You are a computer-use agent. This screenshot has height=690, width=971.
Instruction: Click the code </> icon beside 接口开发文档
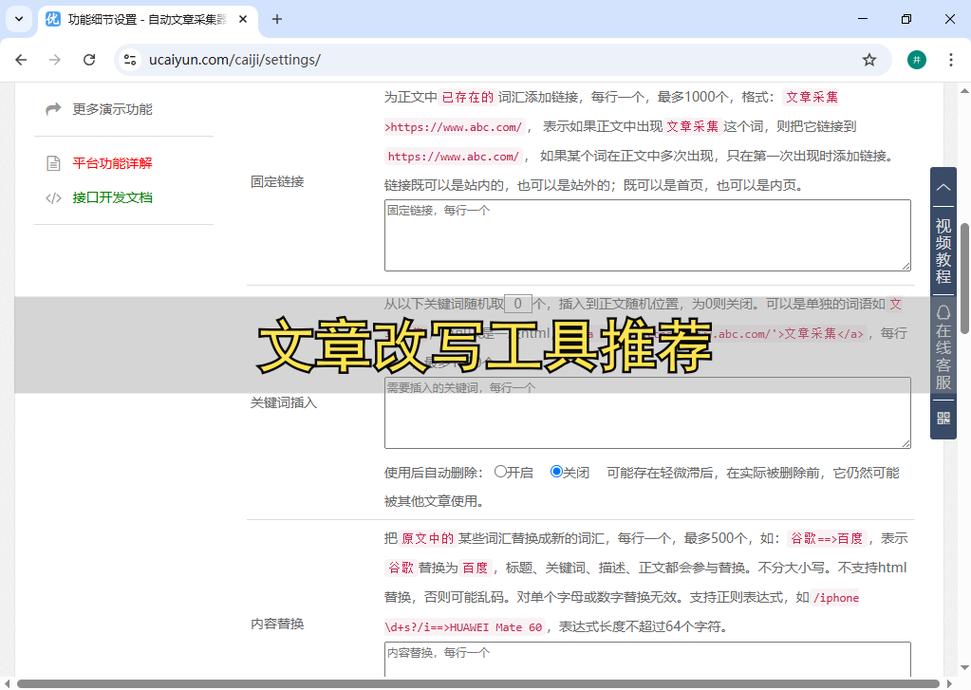coord(54,198)
